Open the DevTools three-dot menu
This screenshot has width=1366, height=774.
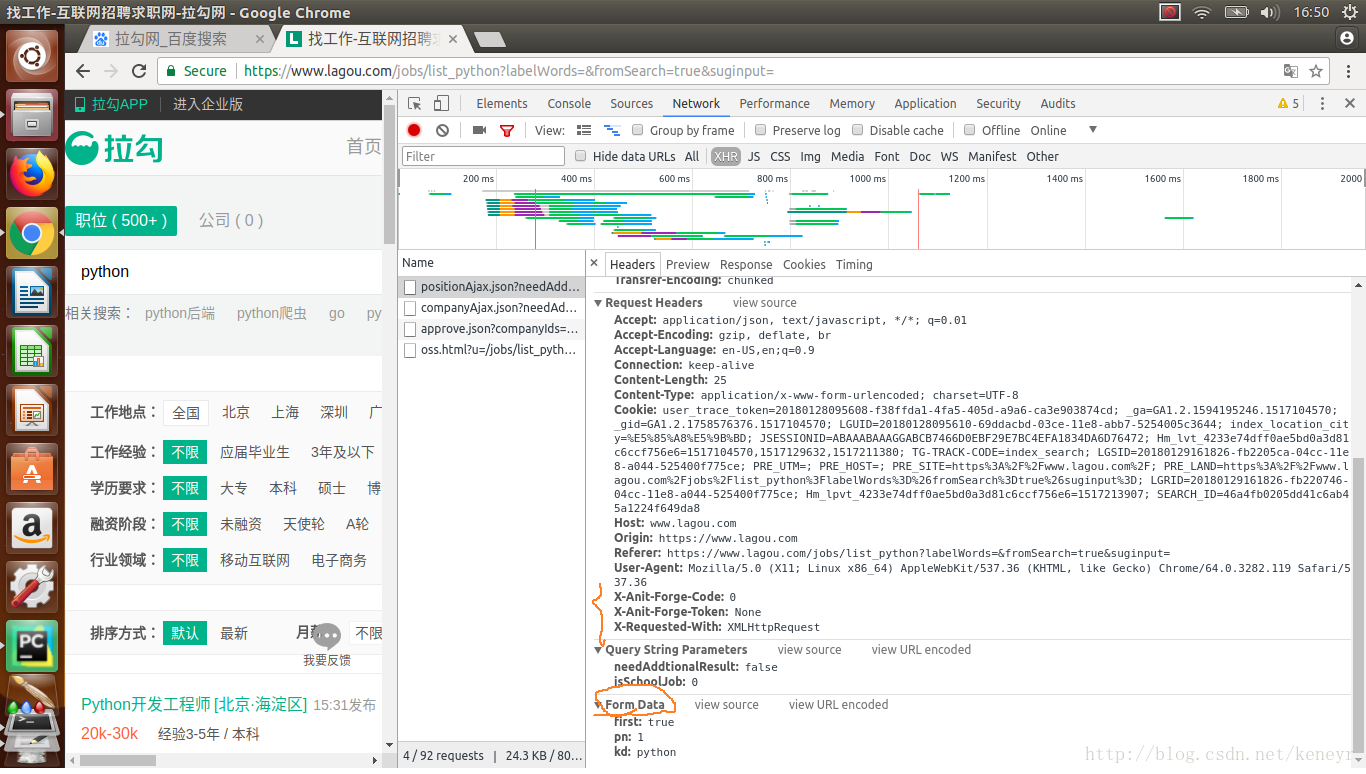point(1322,104)
